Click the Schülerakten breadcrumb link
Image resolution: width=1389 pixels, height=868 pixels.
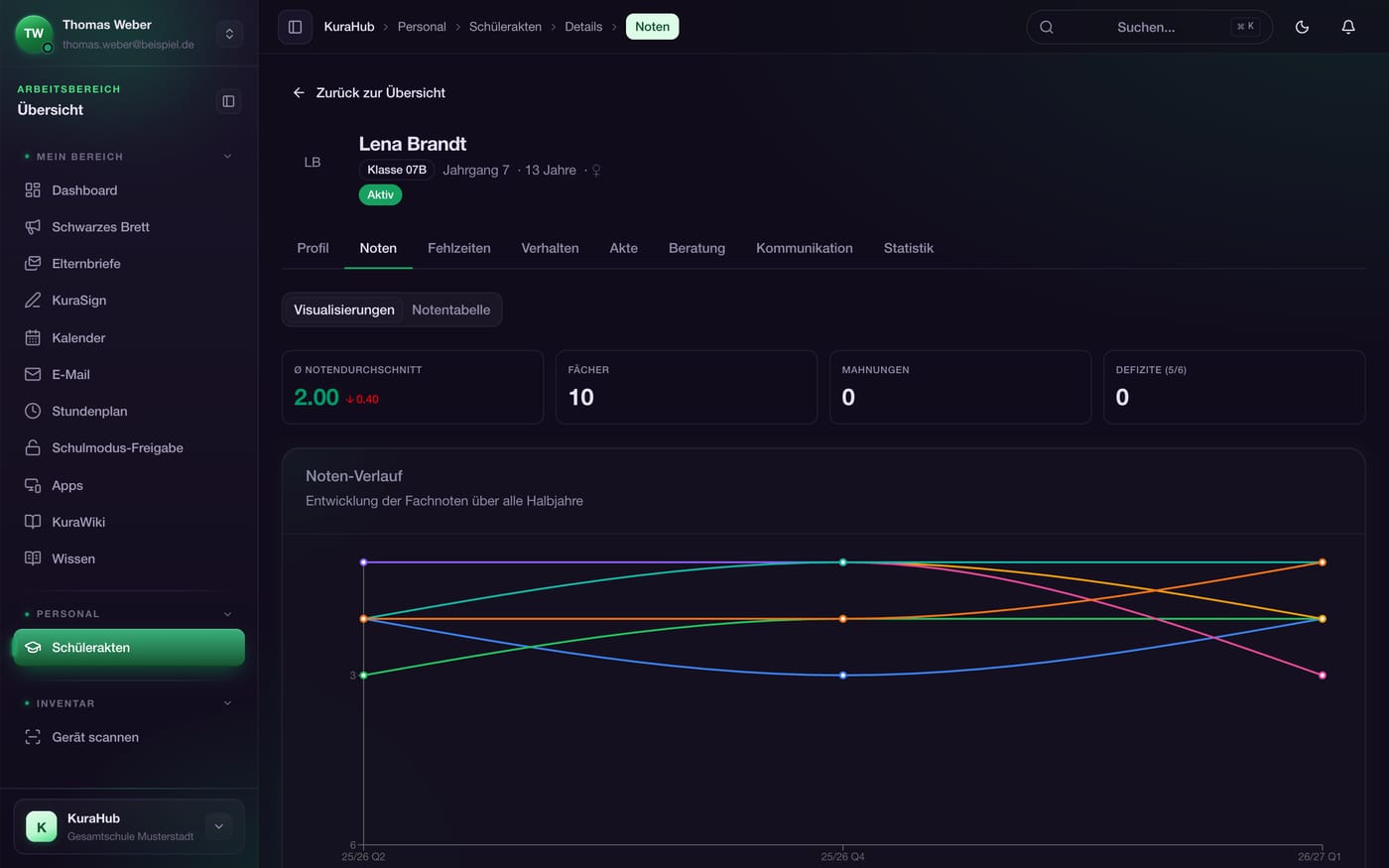pyautogui.click(x=505, y=27)
